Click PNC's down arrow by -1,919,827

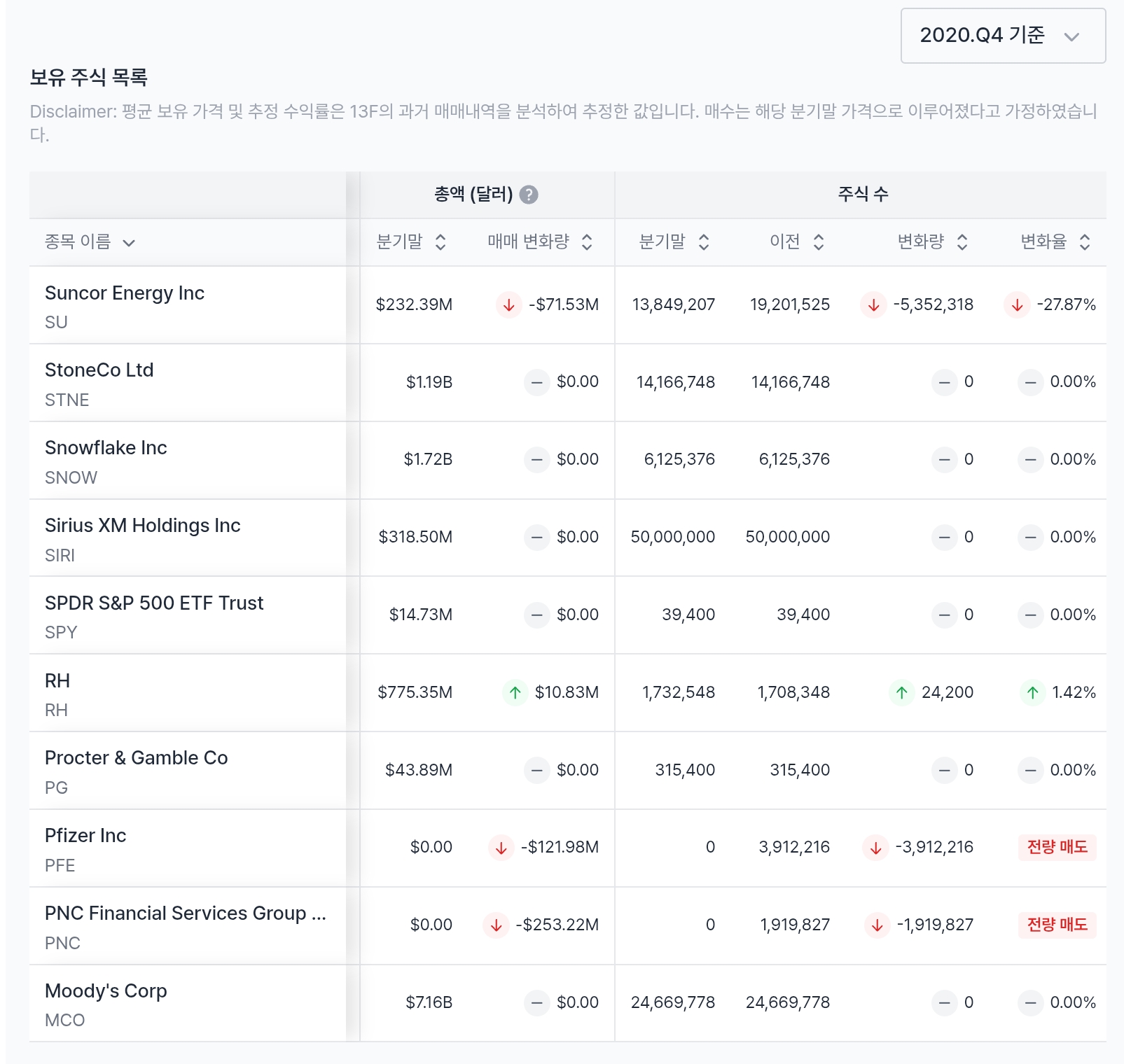coord(877,925)
